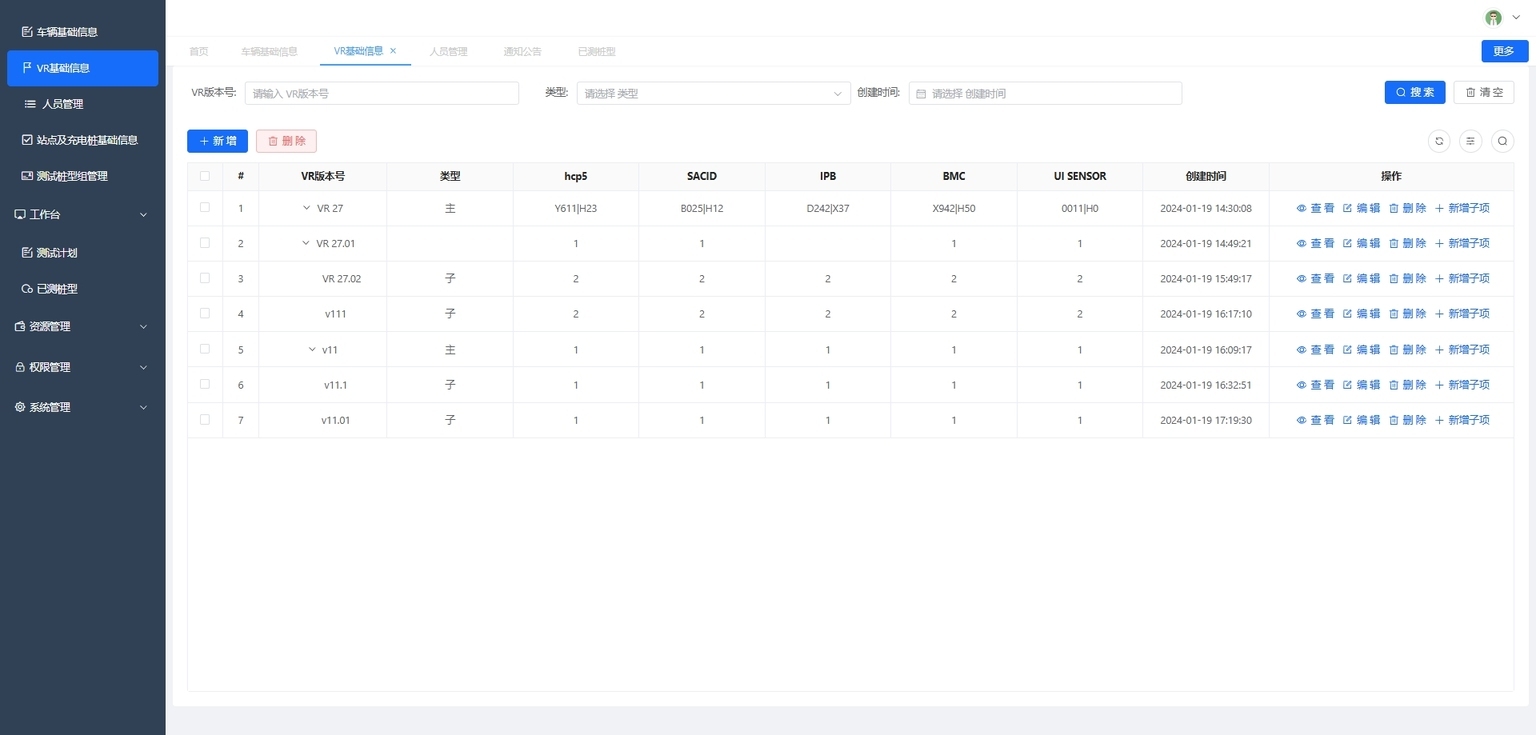Select the checkbox for row v11.1
Screen dimensions: 1536x735
(x=205, y=383)
